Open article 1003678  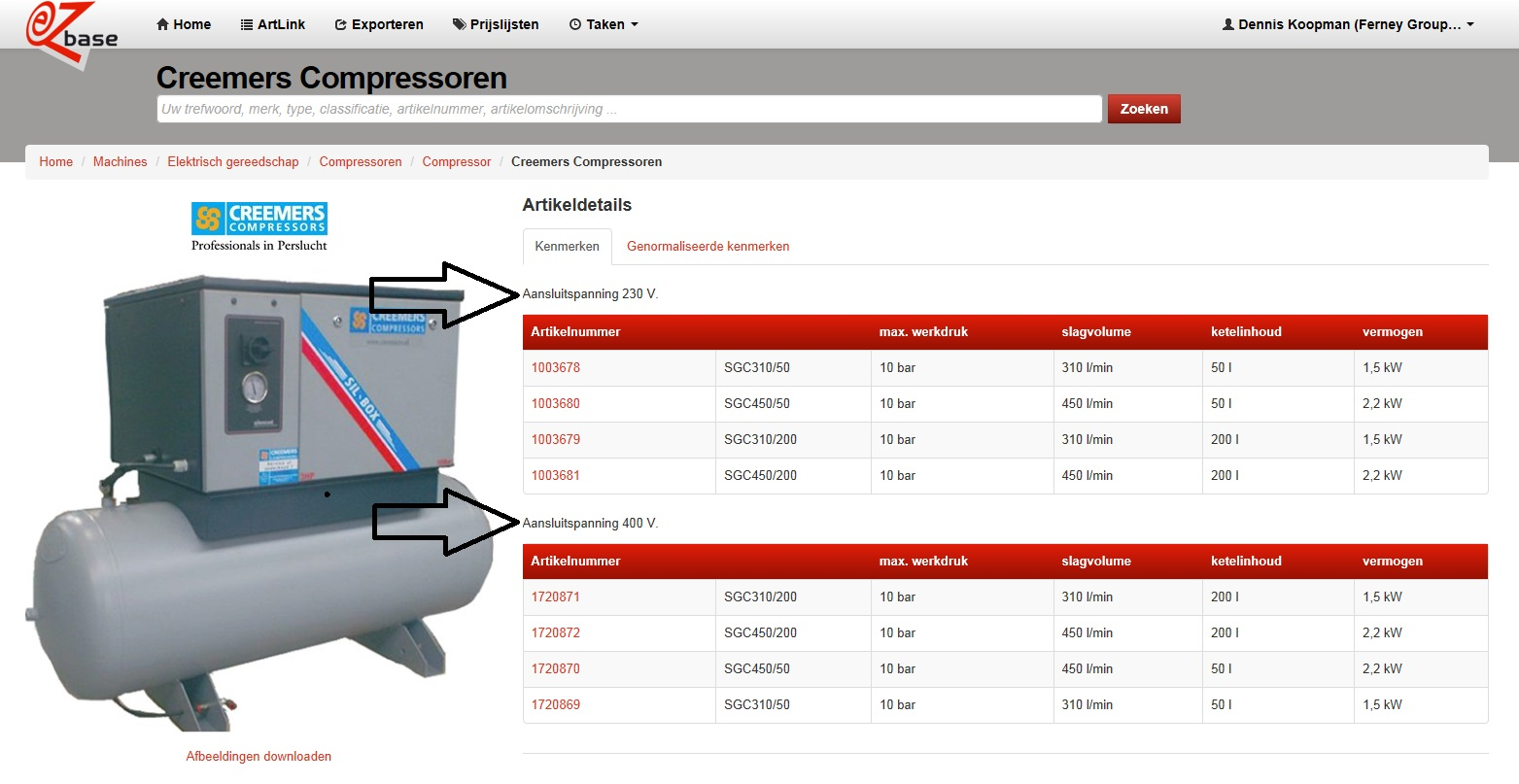click(x=556, y=367)
